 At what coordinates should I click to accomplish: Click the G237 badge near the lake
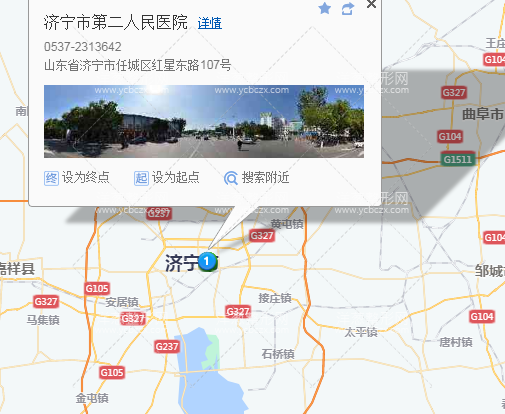167,347
